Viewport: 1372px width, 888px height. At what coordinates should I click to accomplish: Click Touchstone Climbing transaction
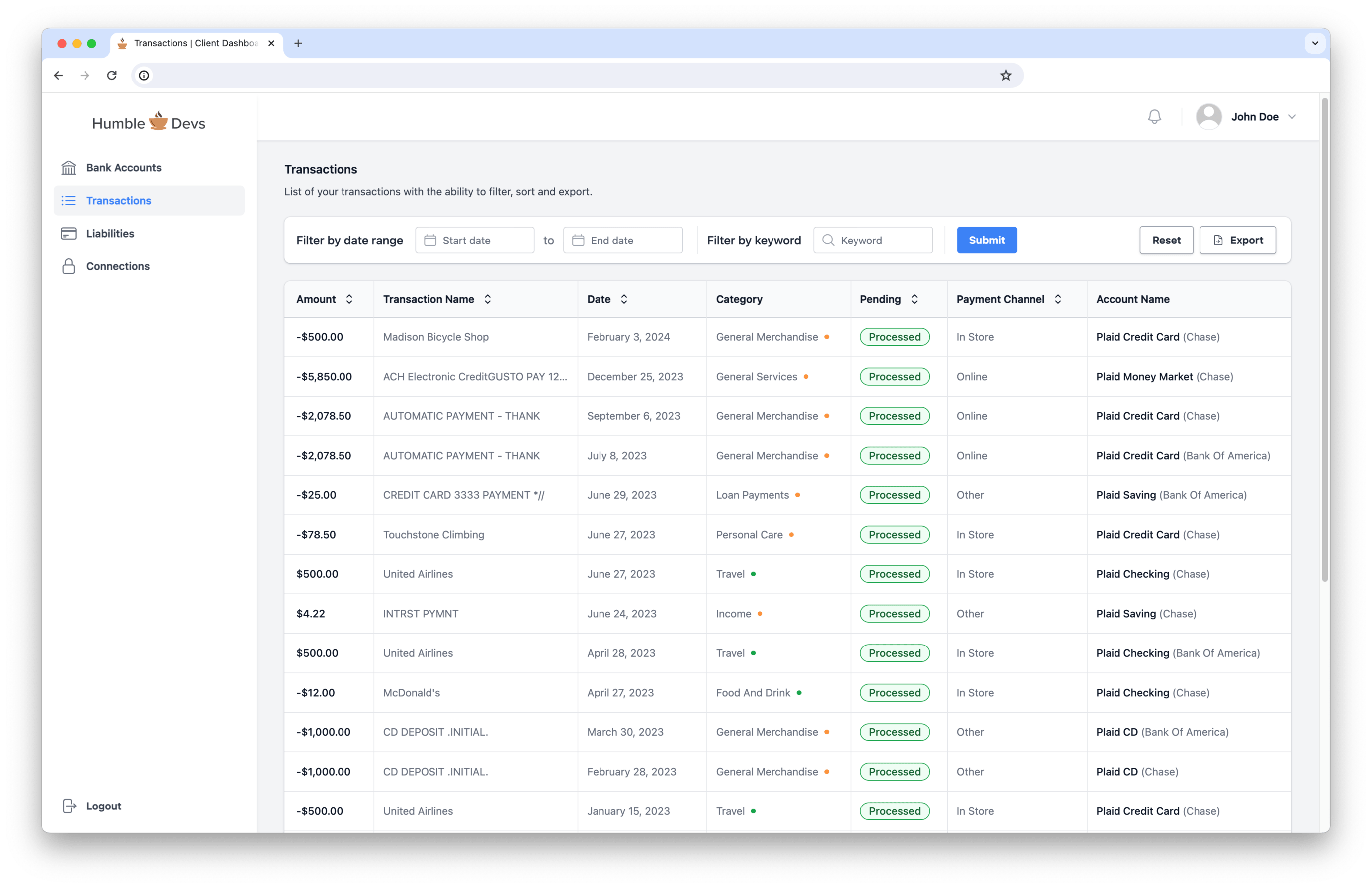click(x=433, y=535)
